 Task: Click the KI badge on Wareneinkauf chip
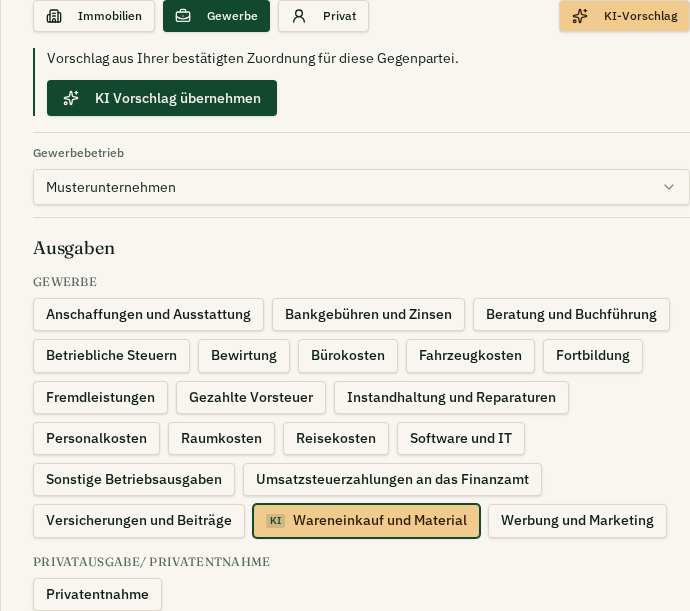(x=275, y=521)
